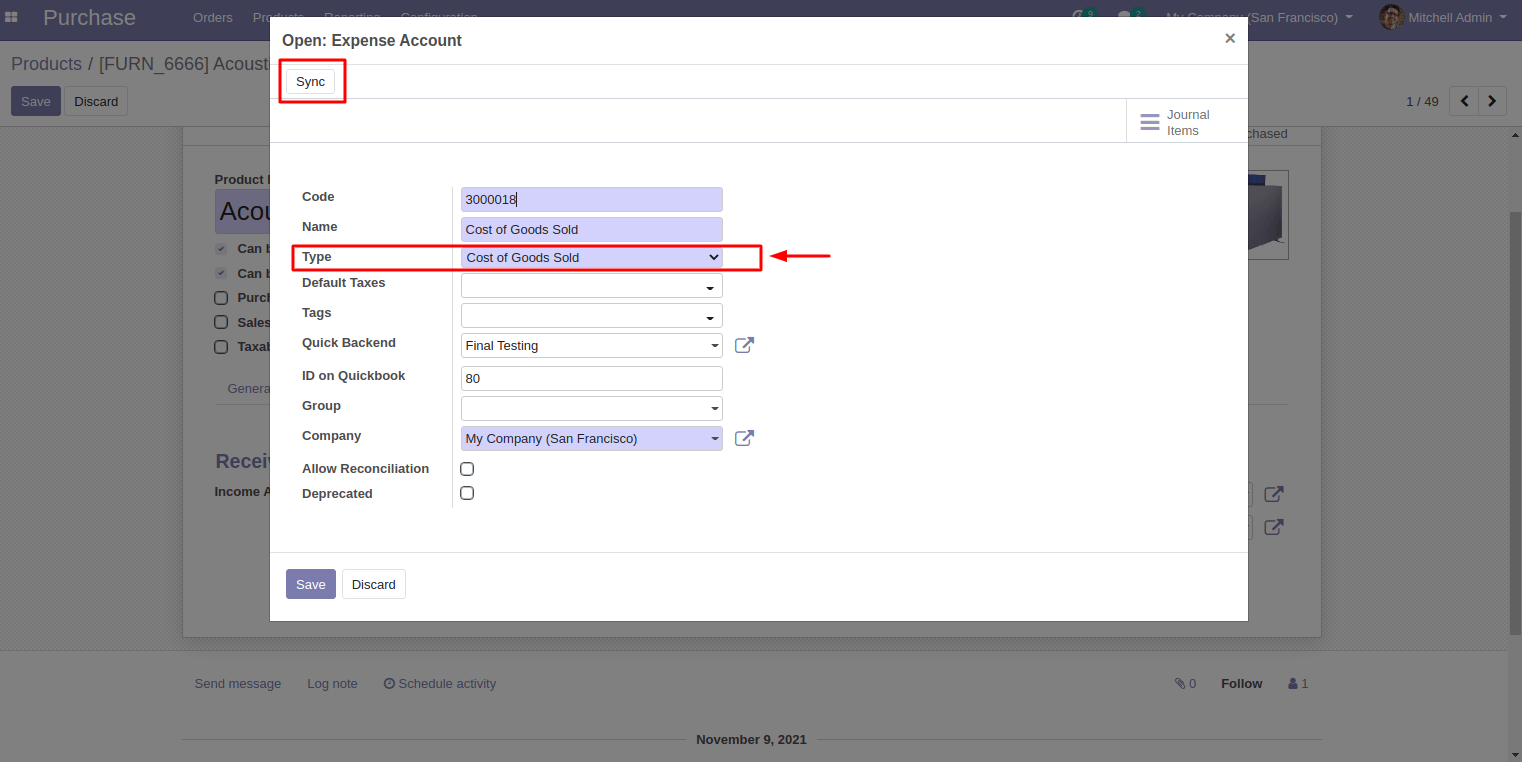Open the messages icon in top bar
Image resolution: width=1522 pixels, height=762 pixels.
click(x=1124, y=13)
